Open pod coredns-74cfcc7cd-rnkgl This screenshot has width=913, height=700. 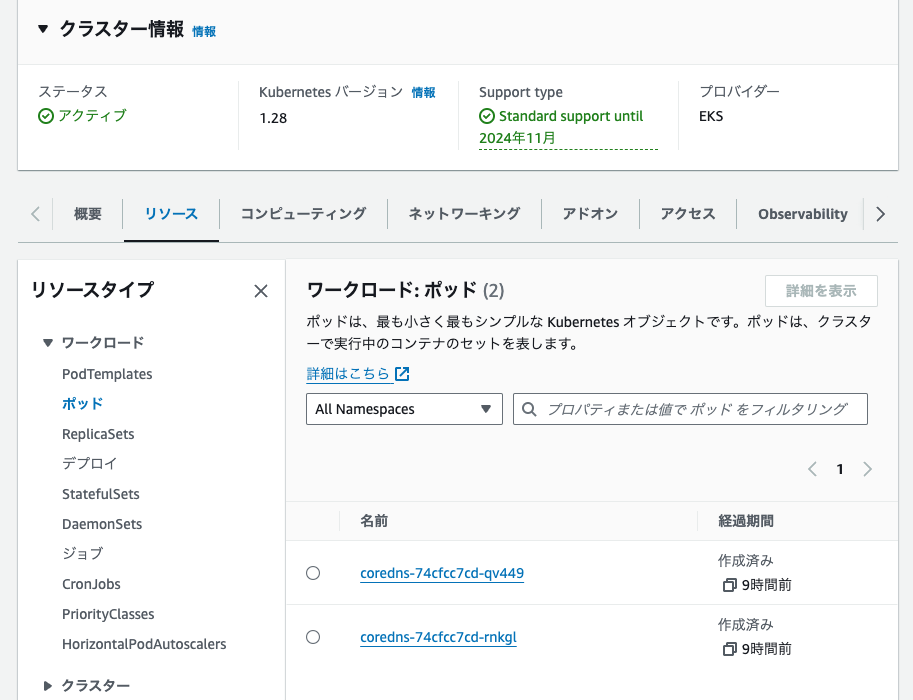[x=438, y=637]
